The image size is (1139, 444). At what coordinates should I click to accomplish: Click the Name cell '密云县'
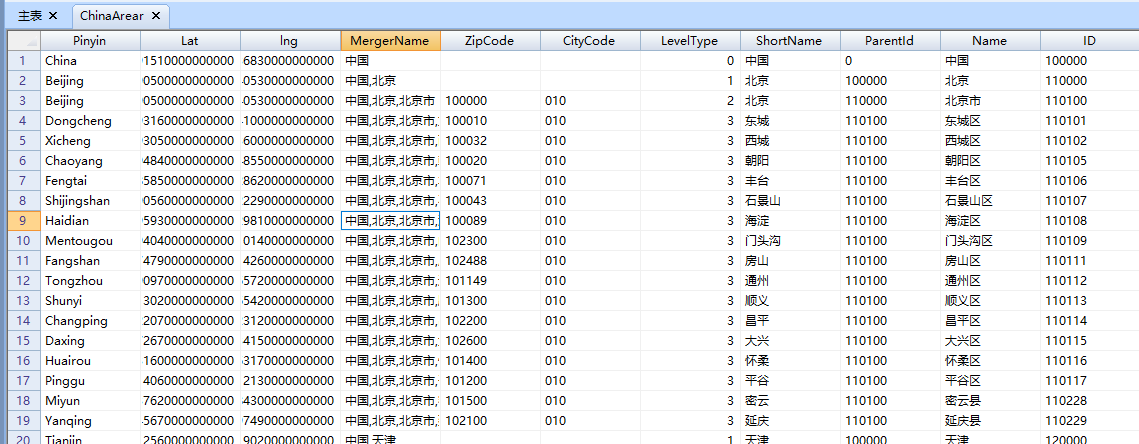point(989,400)
